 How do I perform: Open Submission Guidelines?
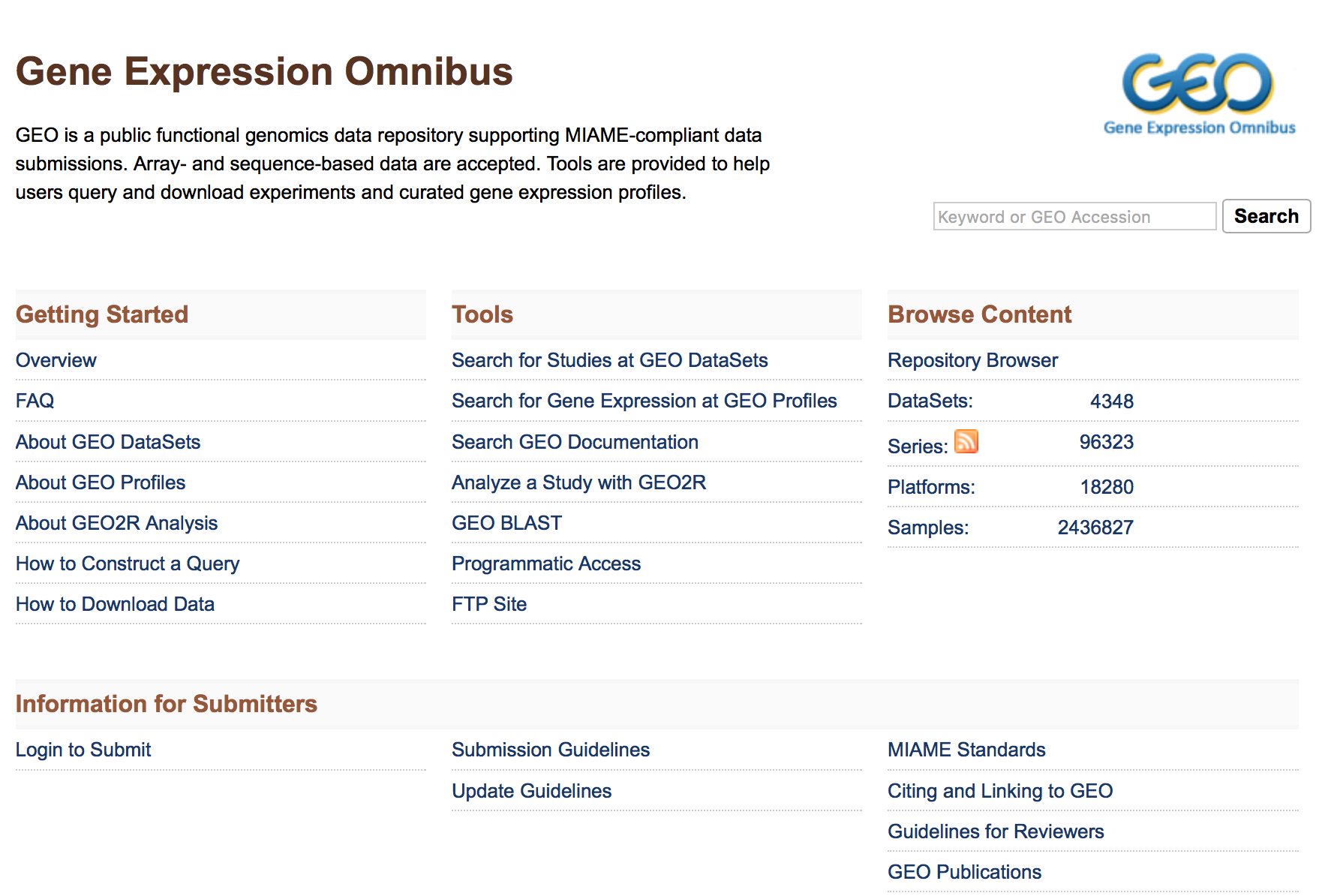pyautogui.click(x=550, y=750)
